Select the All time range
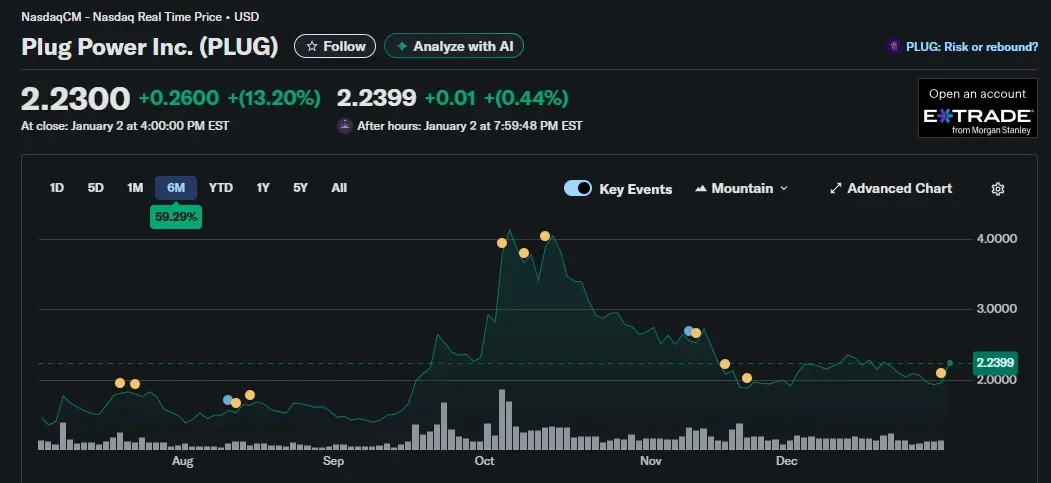Screen dimensions: 1051x483 click(339, 188)
